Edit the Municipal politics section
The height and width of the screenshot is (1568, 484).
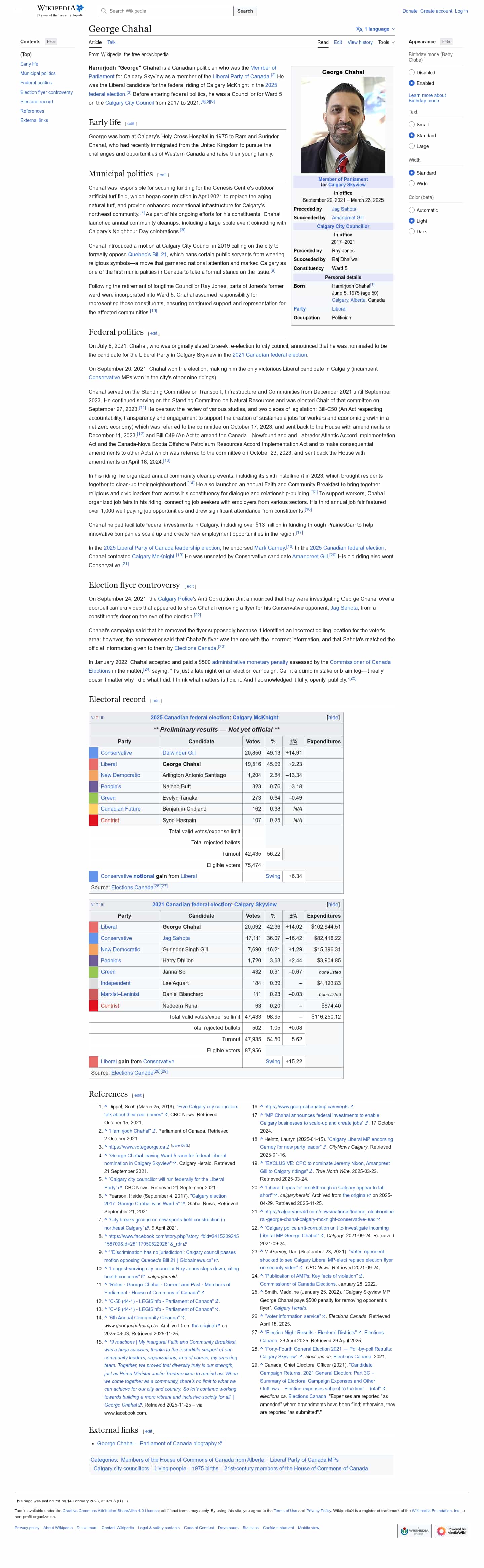click(163, 175)
